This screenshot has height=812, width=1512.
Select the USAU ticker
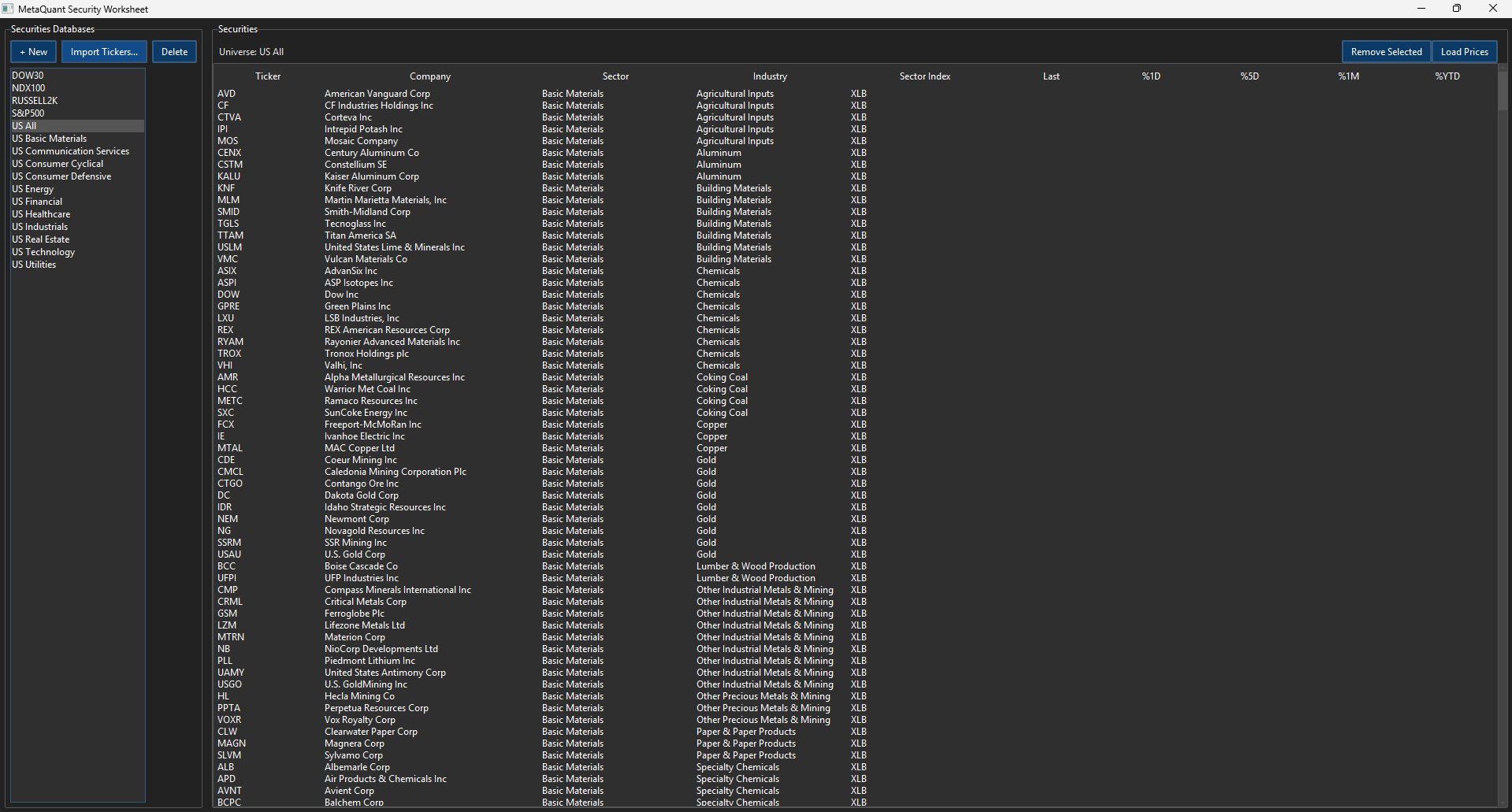pyautogui.click(x=229, y=554)
